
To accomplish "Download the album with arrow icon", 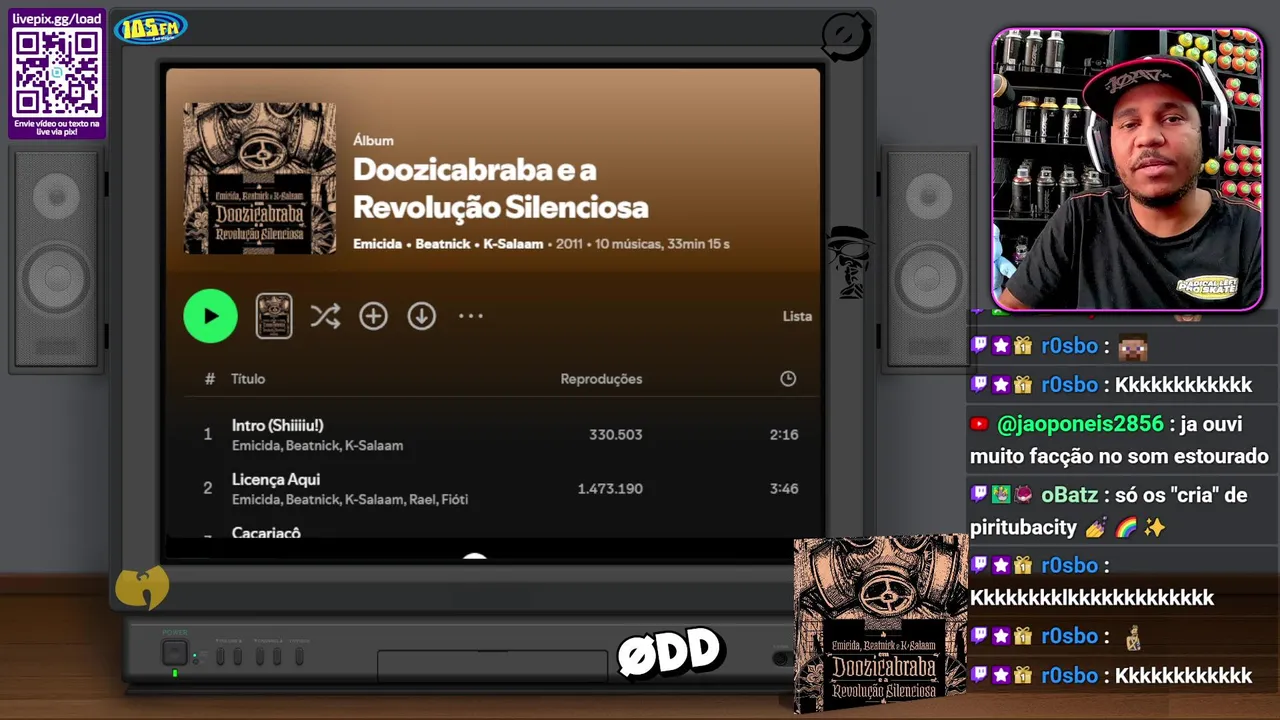I will pos(421,316).
